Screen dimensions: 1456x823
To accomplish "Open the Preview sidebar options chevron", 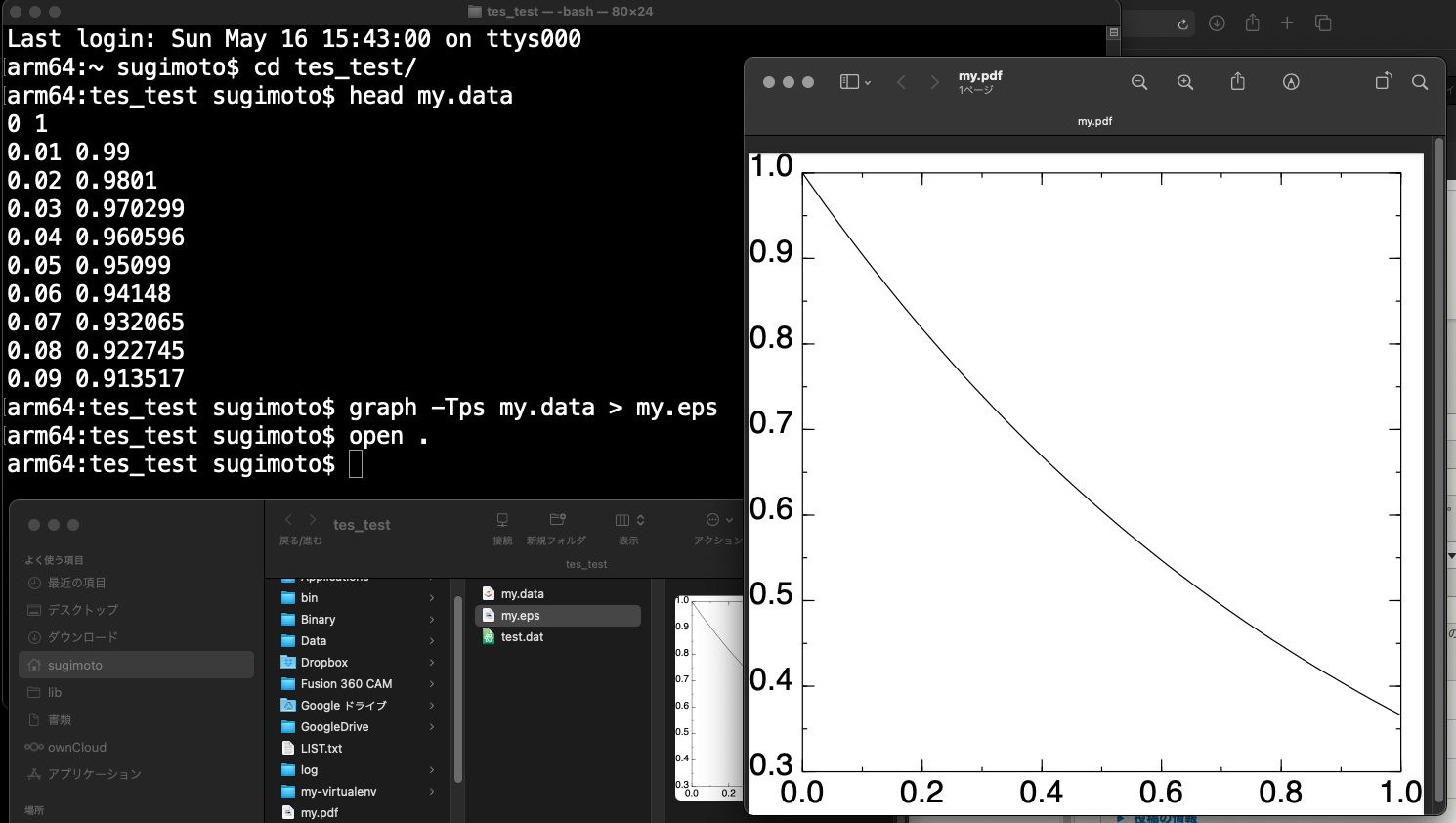I will click(x=868, y=83).
